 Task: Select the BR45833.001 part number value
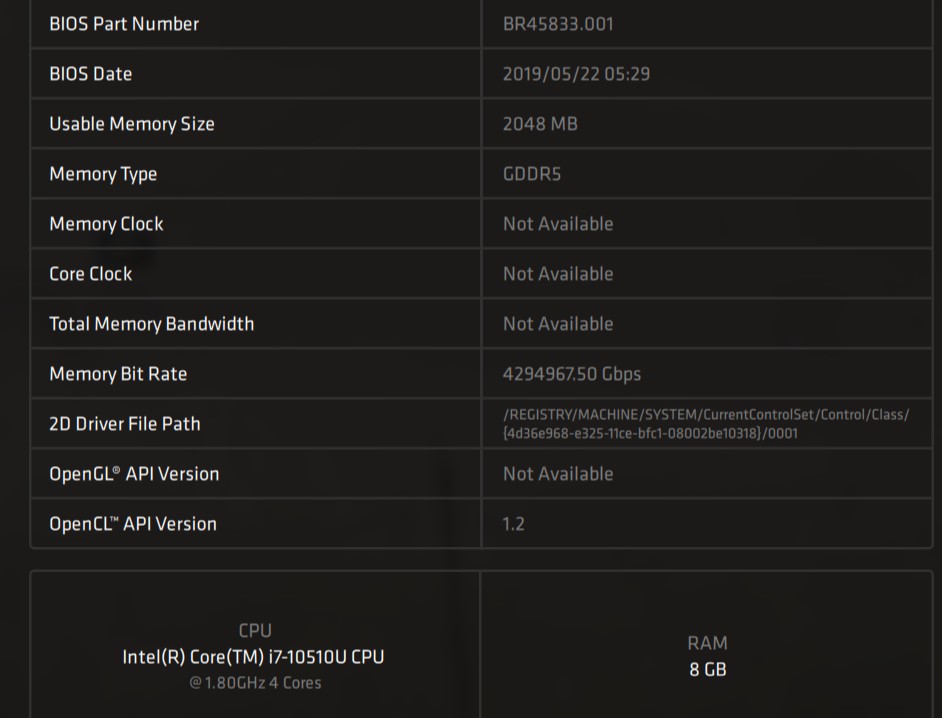[558, 24]
